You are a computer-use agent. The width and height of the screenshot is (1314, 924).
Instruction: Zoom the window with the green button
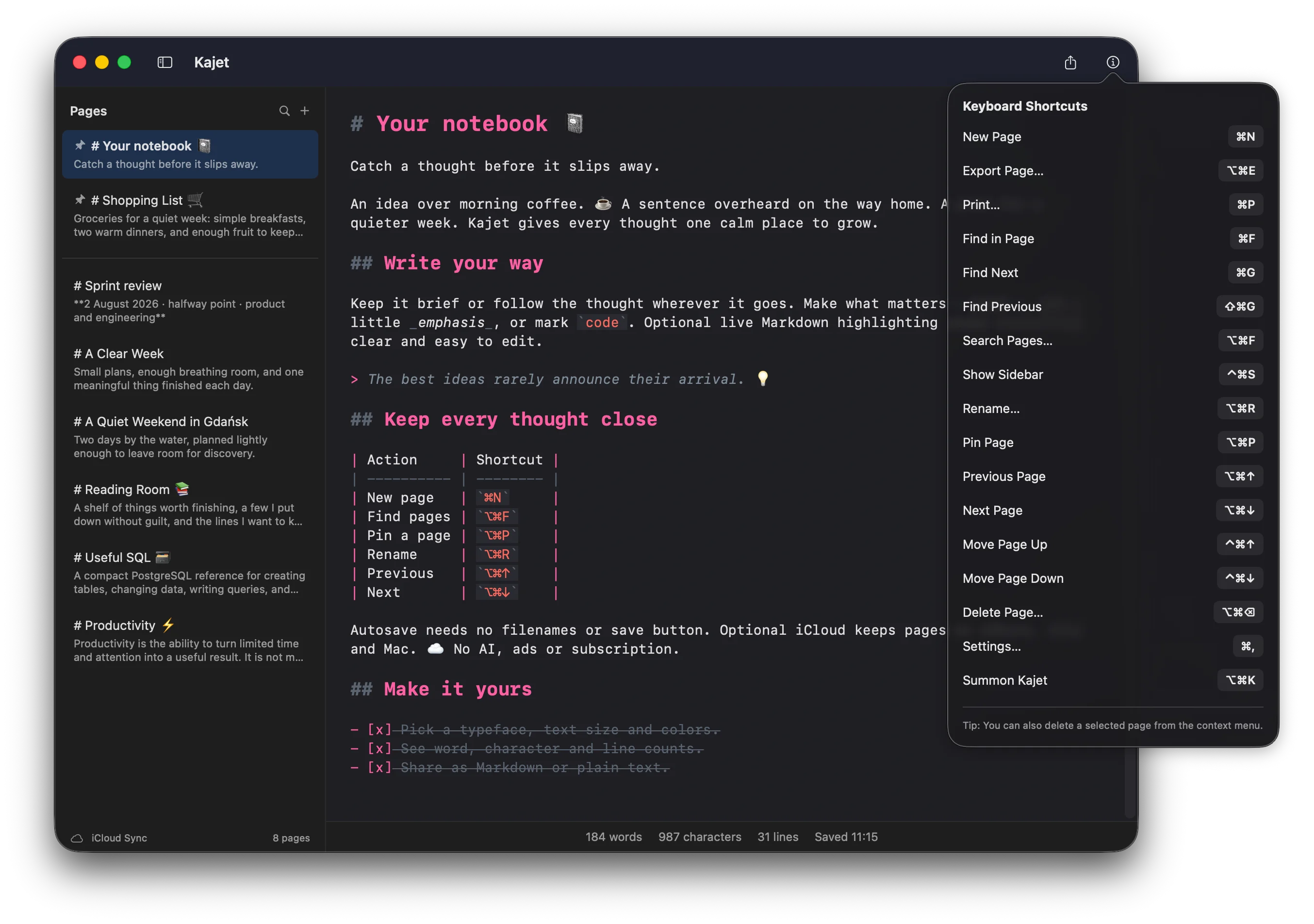[124, 63]
